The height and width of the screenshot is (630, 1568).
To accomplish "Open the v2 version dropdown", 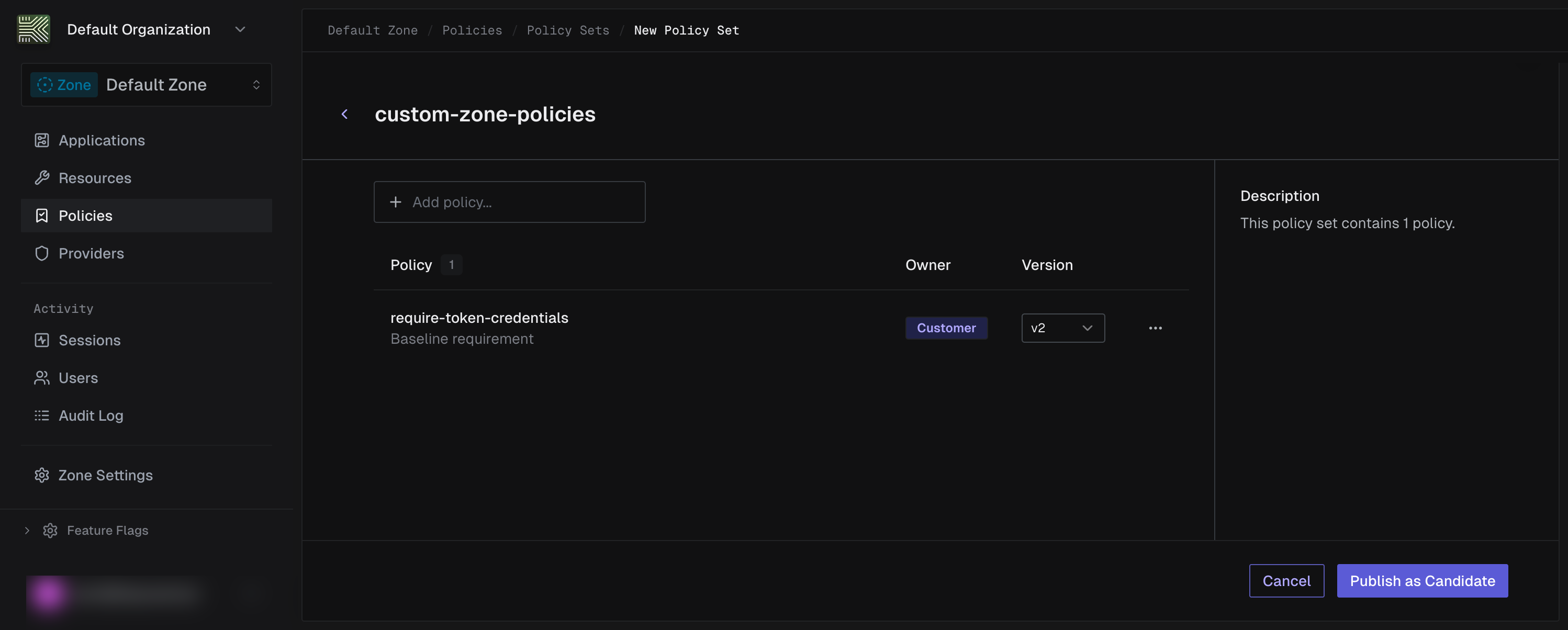I will (1063, 328).
